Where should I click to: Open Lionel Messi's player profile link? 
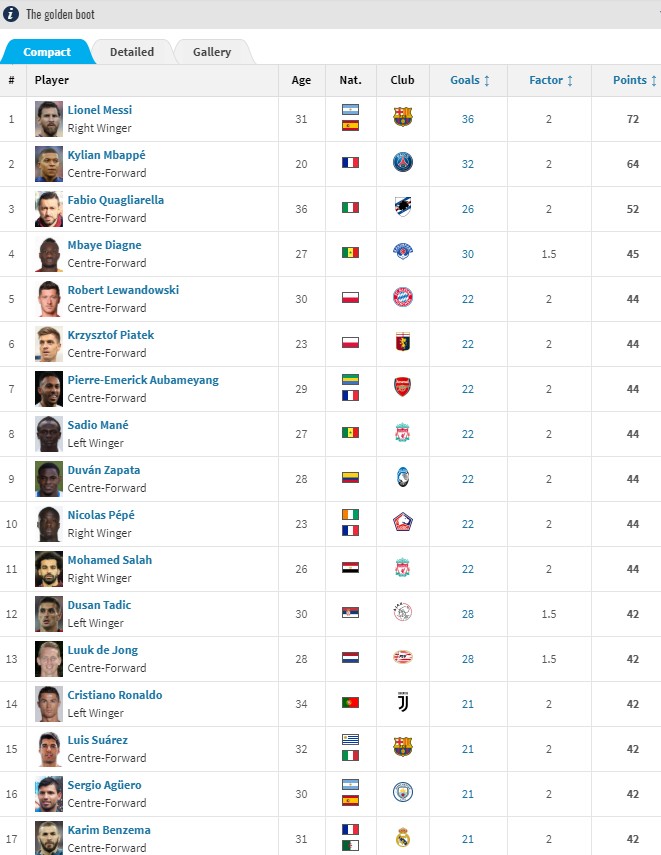pyautogui.click(x=100, y=110)
